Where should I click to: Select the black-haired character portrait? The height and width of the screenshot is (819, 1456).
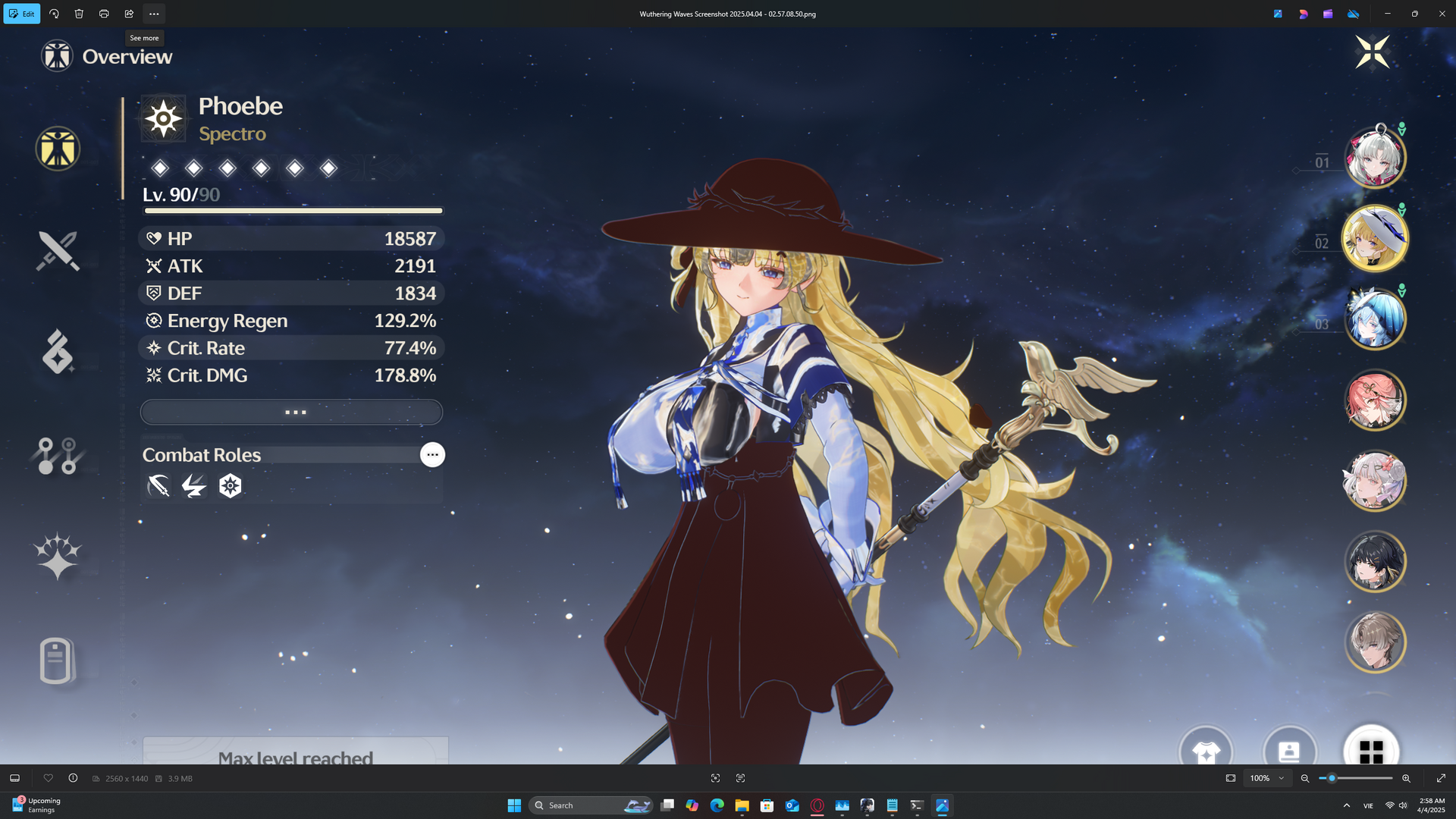tap(1375, 561)
